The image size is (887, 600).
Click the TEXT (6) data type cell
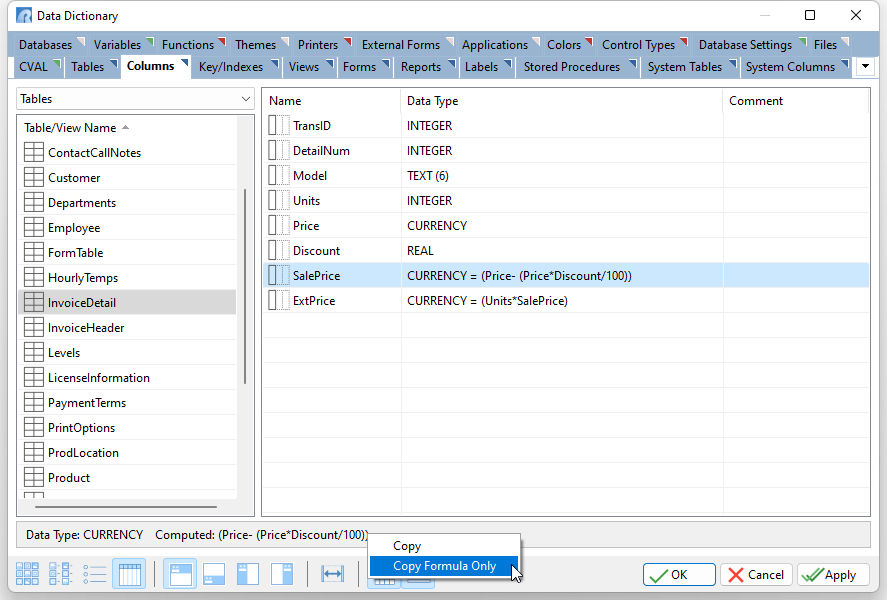point(428,175)
